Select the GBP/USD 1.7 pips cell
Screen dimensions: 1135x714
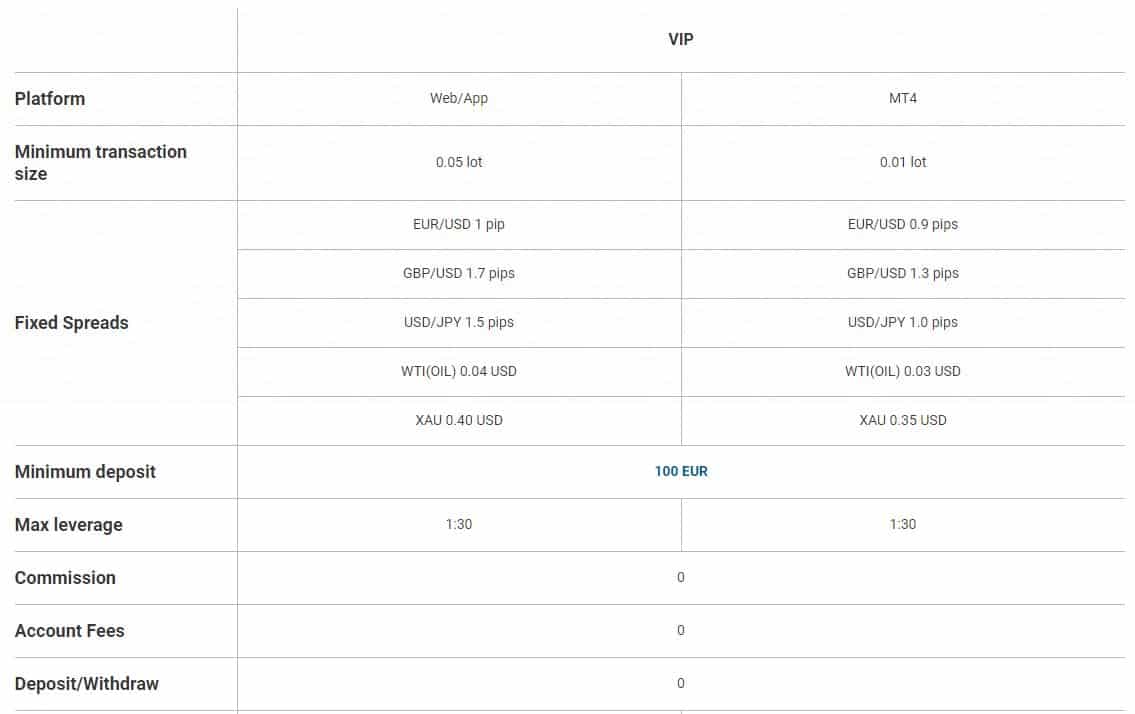pyautogui.click(x=459, y=273)
